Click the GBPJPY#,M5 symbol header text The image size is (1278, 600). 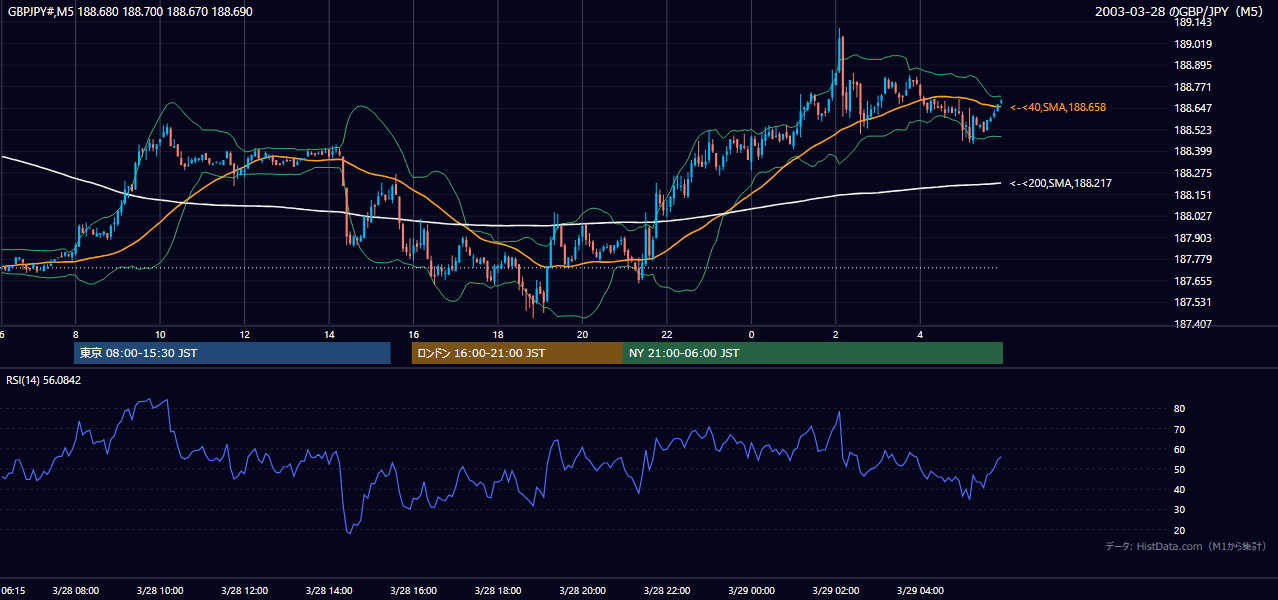click(130, 12)
